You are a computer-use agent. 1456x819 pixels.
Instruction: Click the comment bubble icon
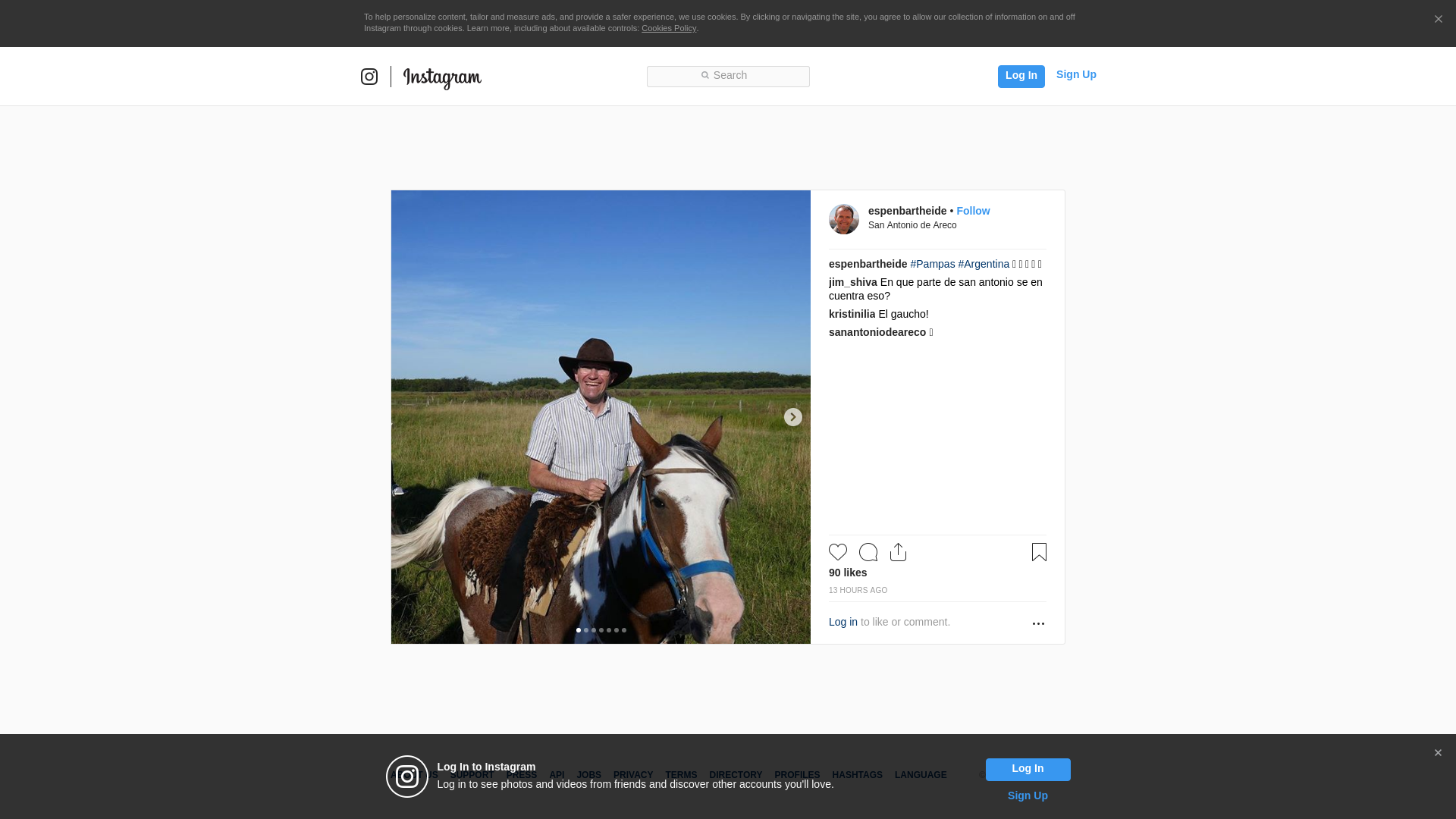tap(868, 552)
